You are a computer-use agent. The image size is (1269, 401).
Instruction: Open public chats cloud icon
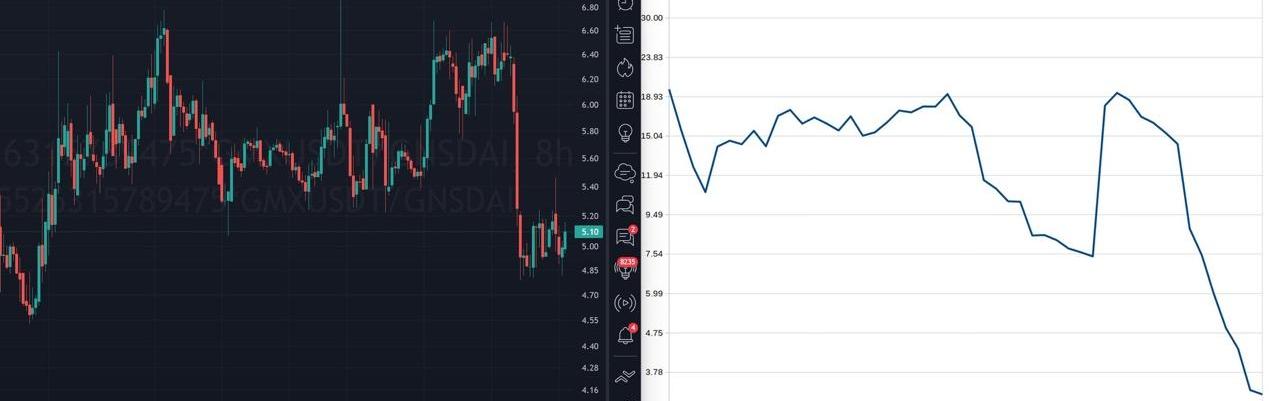[x=625, y=171]
